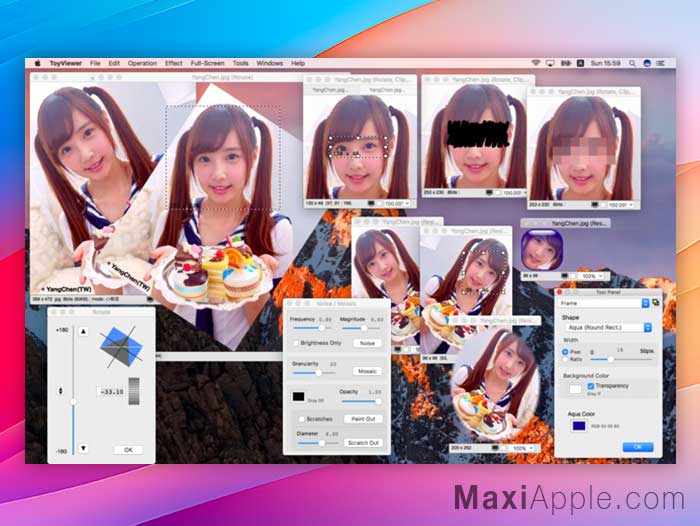Click the Siri icon in menu bar
The image size is (700, 526).
[x=647, y=63]
